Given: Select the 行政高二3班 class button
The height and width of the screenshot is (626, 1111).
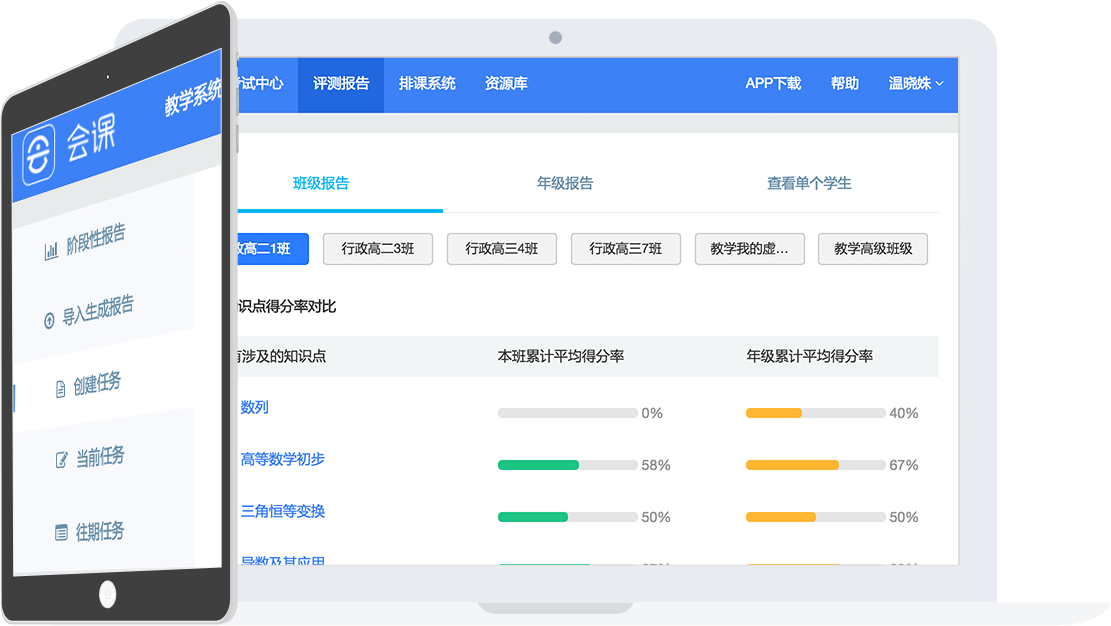Looking at the screenshot, I should 378,249.
